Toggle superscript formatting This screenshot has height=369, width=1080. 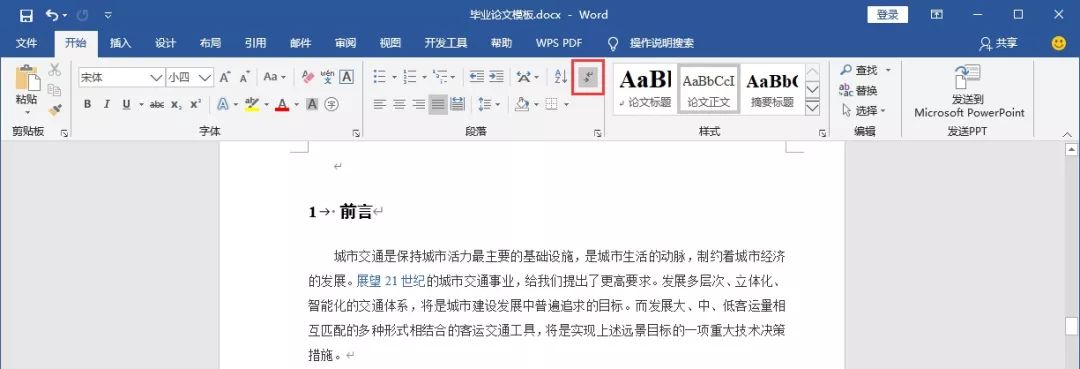pyautogui.click(x=196, y=105)
